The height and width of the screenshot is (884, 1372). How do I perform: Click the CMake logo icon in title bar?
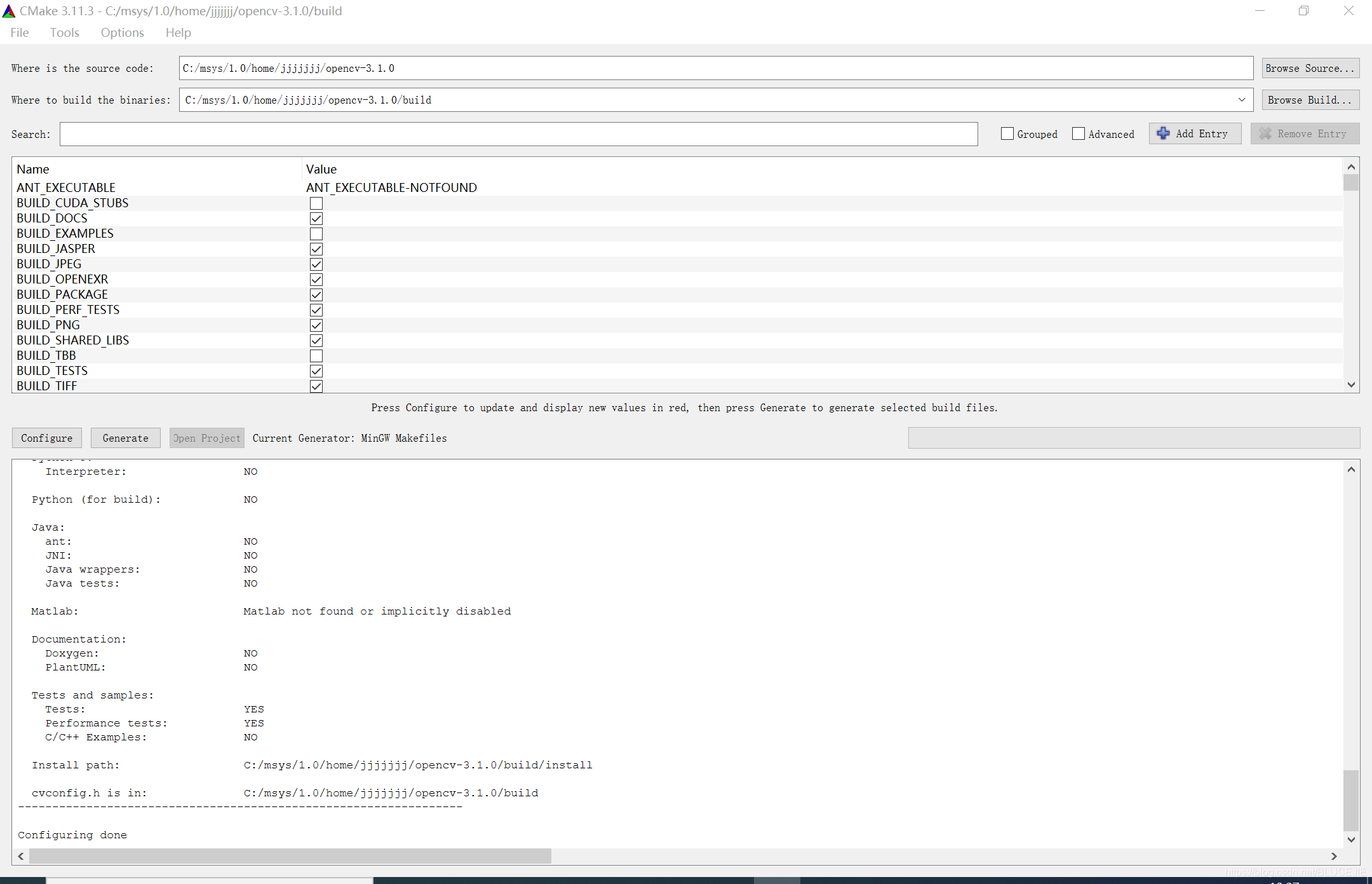(9, 11)
